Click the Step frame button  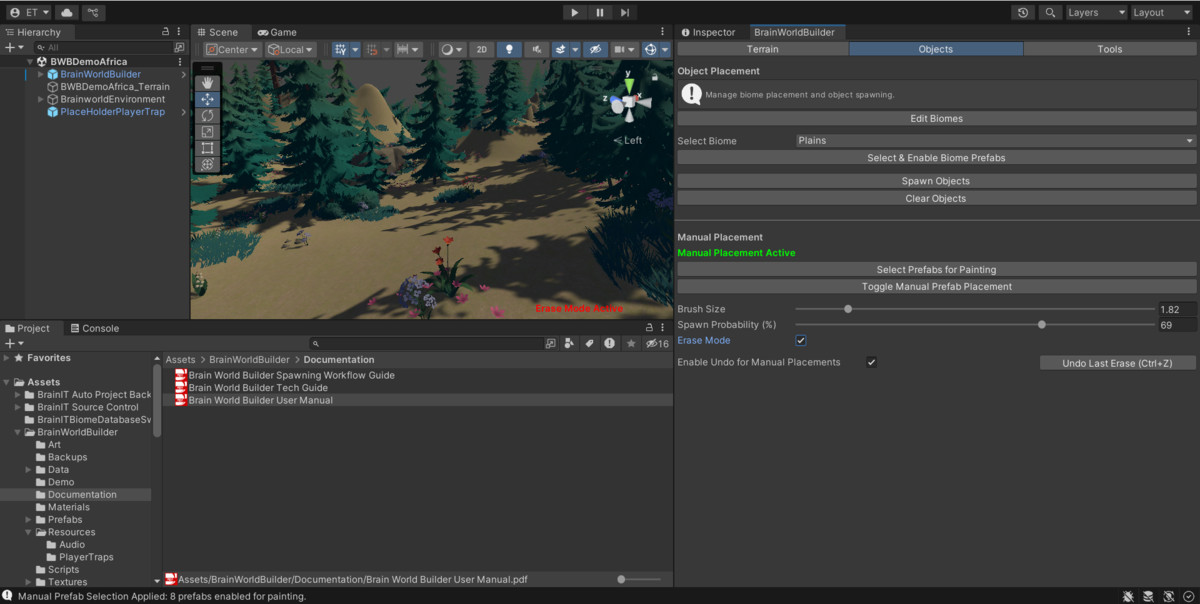[625, 12]
